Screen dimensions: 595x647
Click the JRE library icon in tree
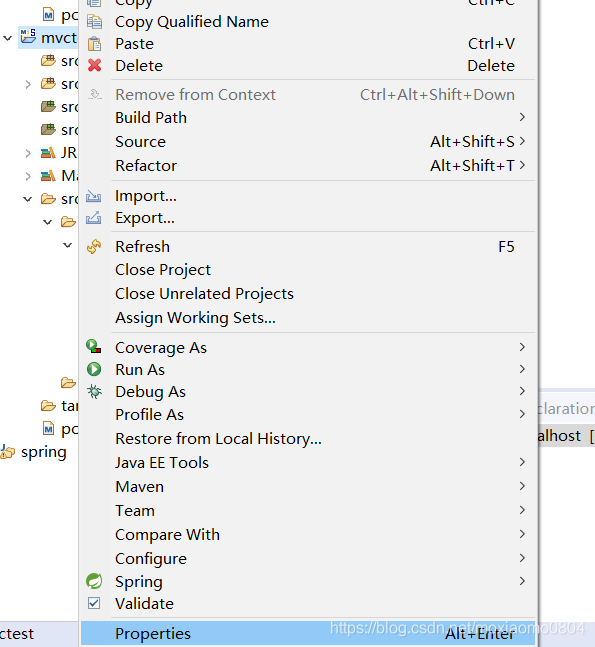tap(48, 153)
